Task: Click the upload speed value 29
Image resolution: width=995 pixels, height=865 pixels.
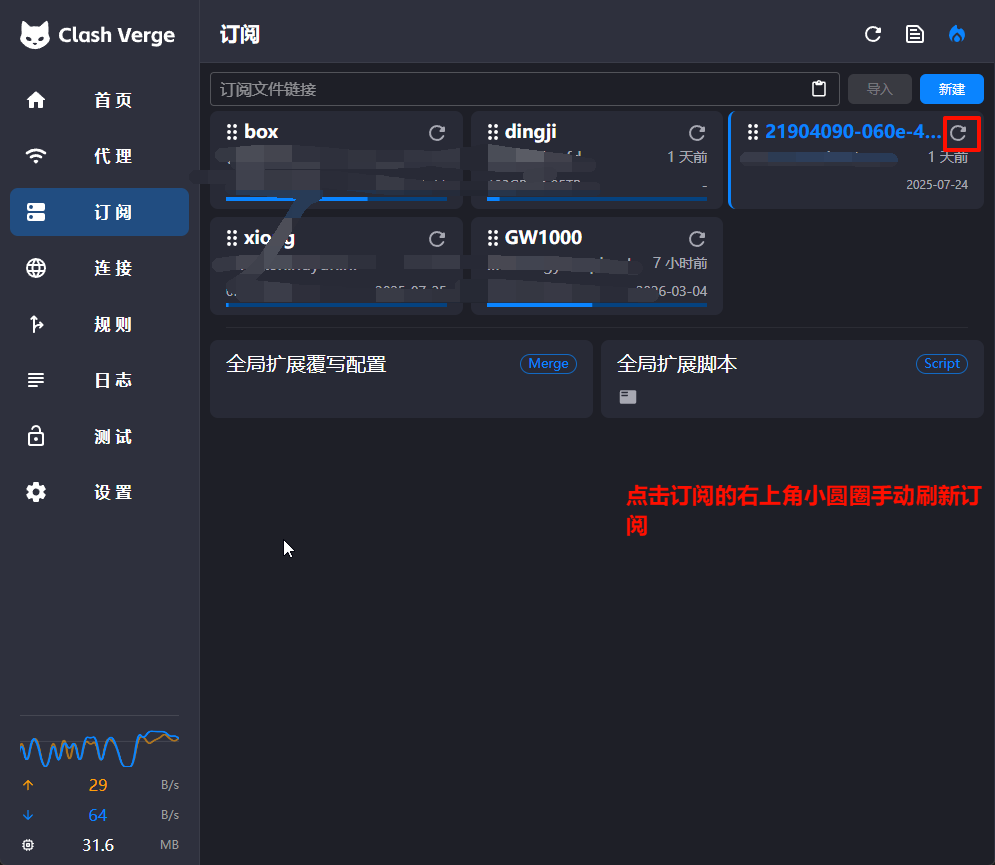Action: pos(98,785)
